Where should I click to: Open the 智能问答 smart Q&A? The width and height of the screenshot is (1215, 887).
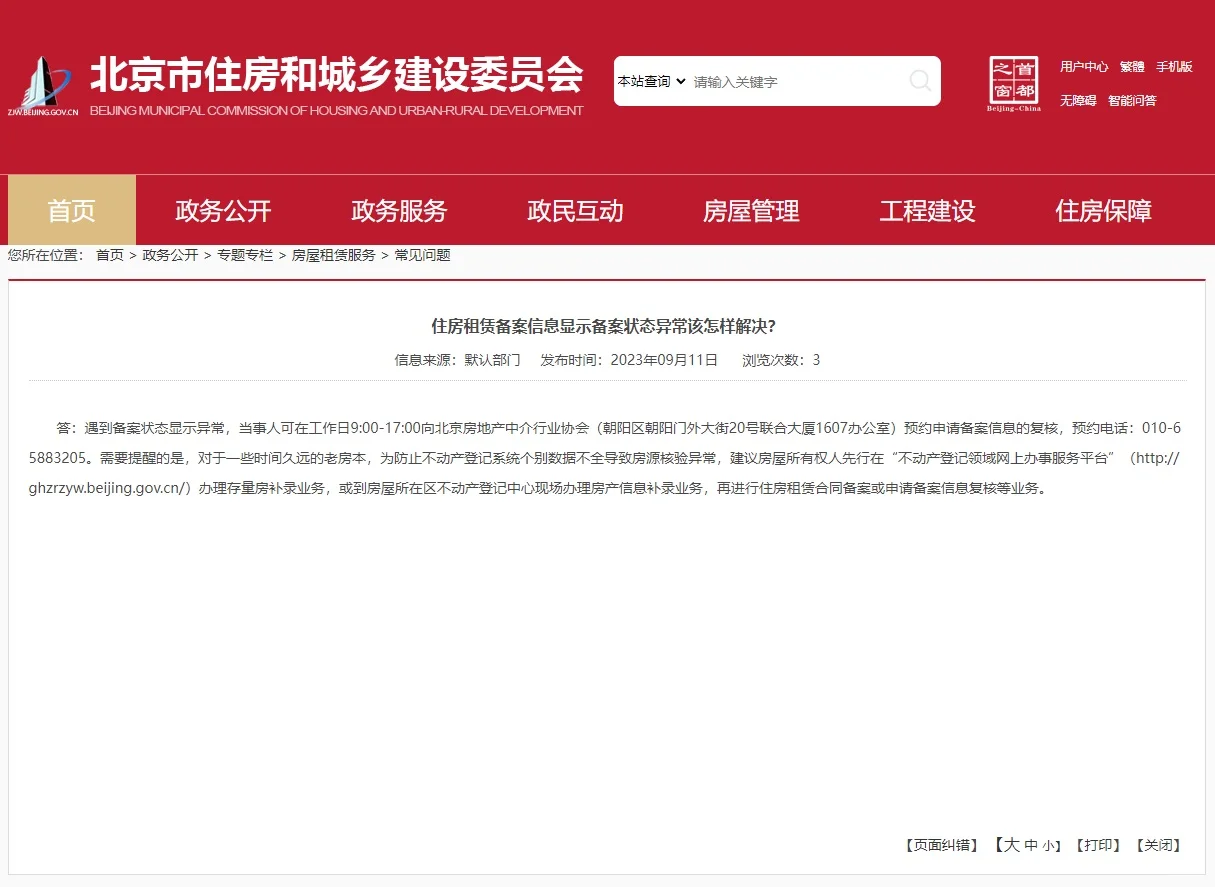click(x=1132, y=101)
